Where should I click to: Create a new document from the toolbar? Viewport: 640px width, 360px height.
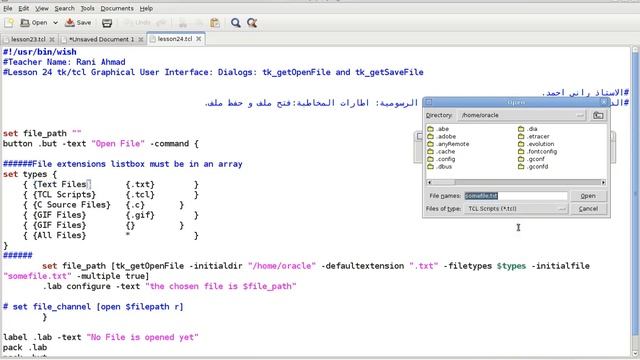[x=9, y=23]
